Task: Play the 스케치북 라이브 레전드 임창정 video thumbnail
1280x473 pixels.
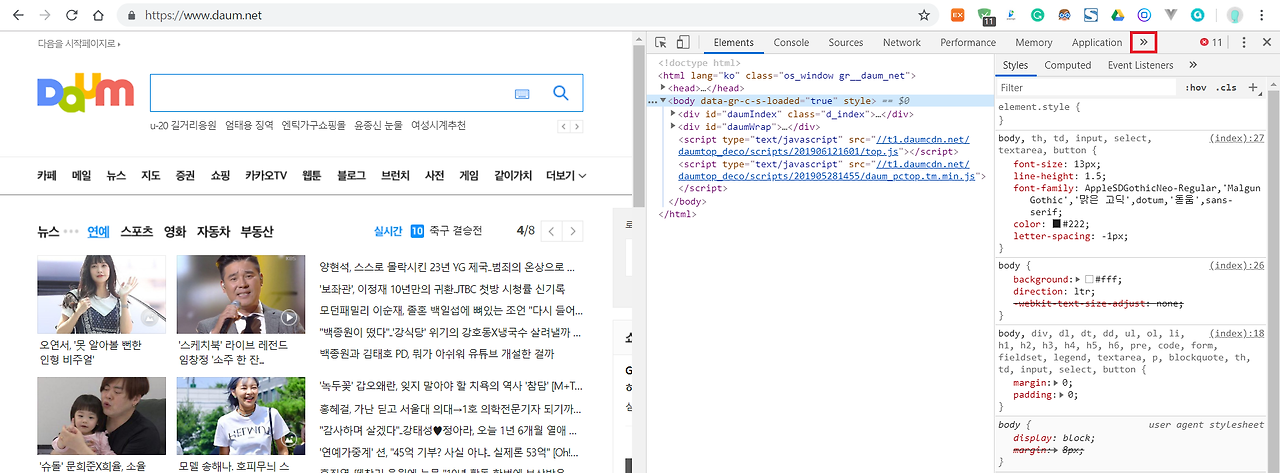Action: coord(241,295)
